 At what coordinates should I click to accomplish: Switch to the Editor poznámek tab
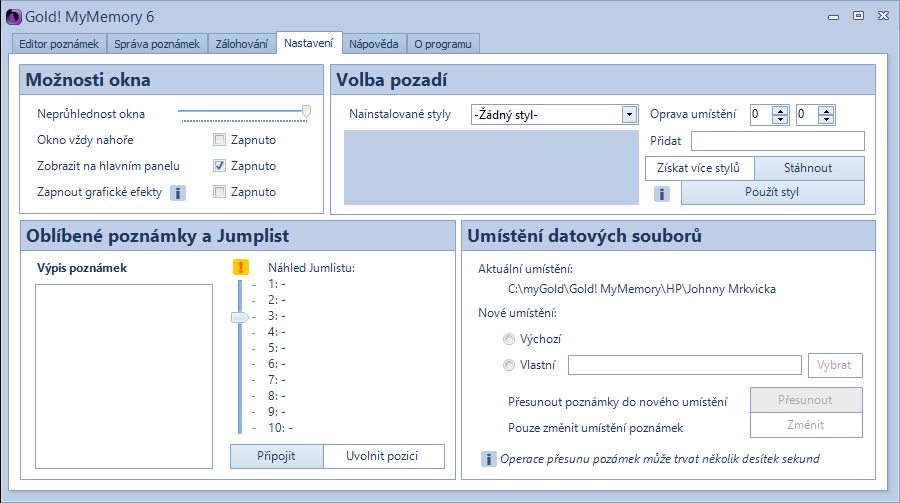59,44
